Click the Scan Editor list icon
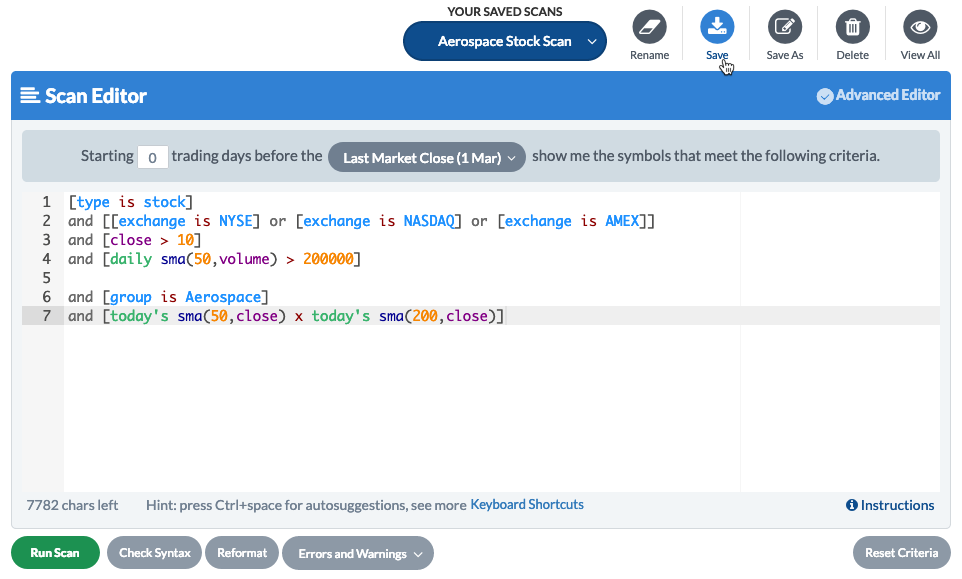Screen dimensions: 962x579 [30, 96]
